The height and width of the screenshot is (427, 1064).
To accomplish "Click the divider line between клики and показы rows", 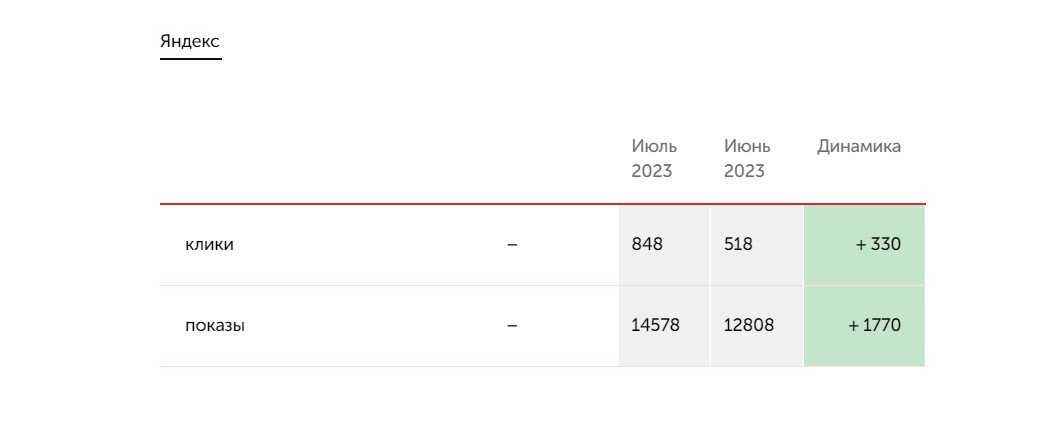I will tap(400, 285).
